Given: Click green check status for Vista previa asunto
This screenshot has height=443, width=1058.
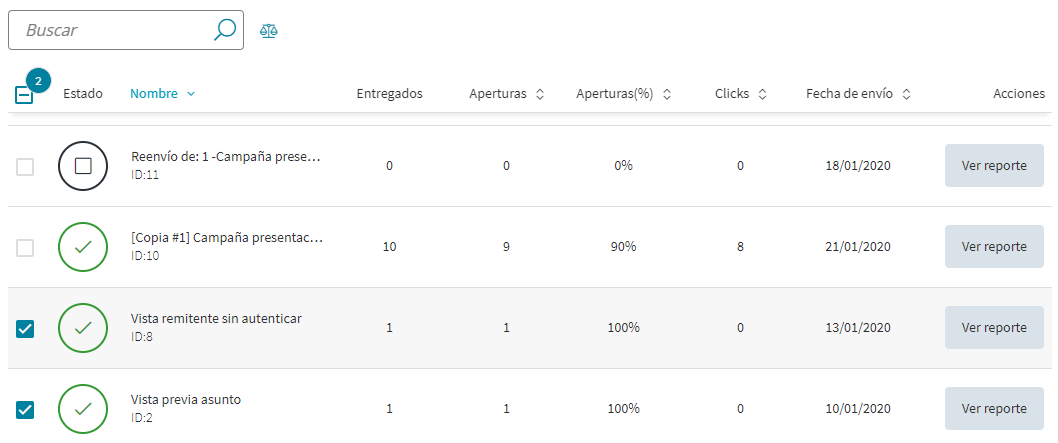Looking at the screenshot, I should [x=83, y=409].
